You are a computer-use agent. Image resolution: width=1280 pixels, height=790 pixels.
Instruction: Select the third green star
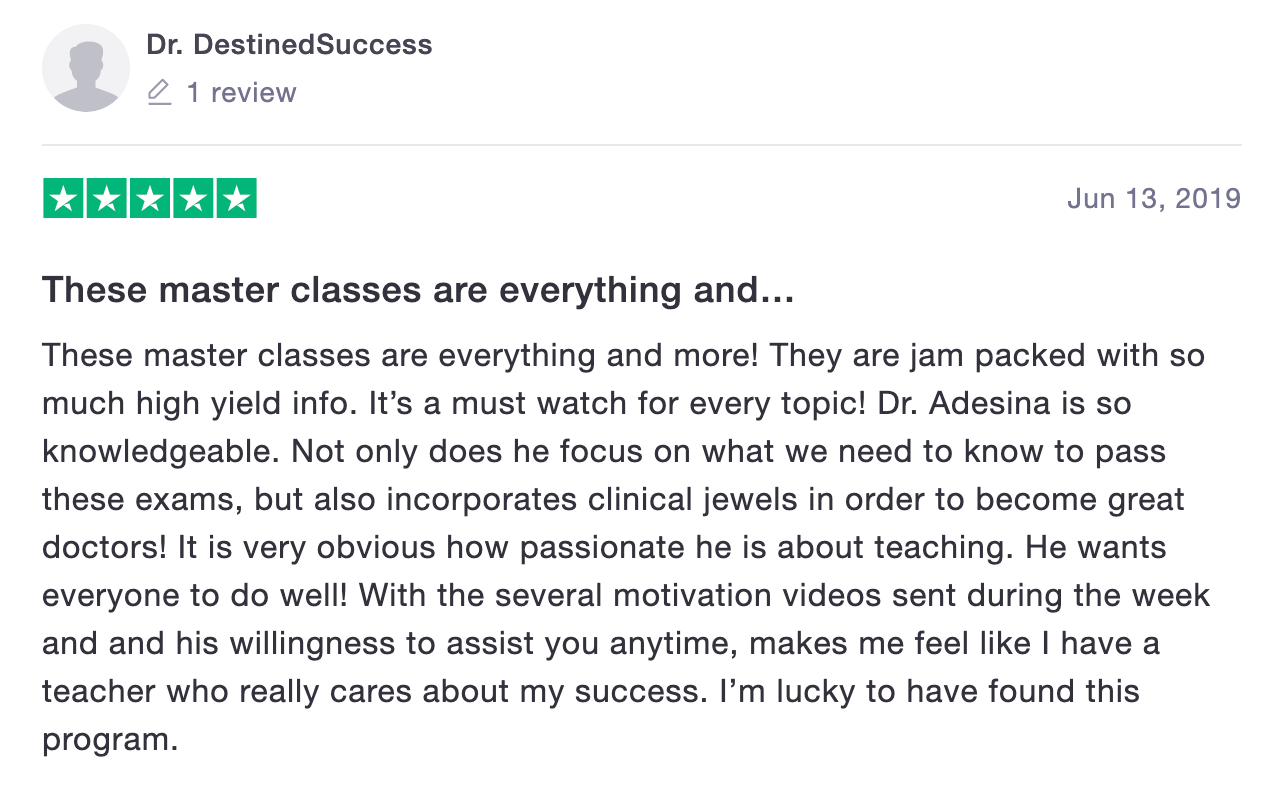tap(150, 198)
